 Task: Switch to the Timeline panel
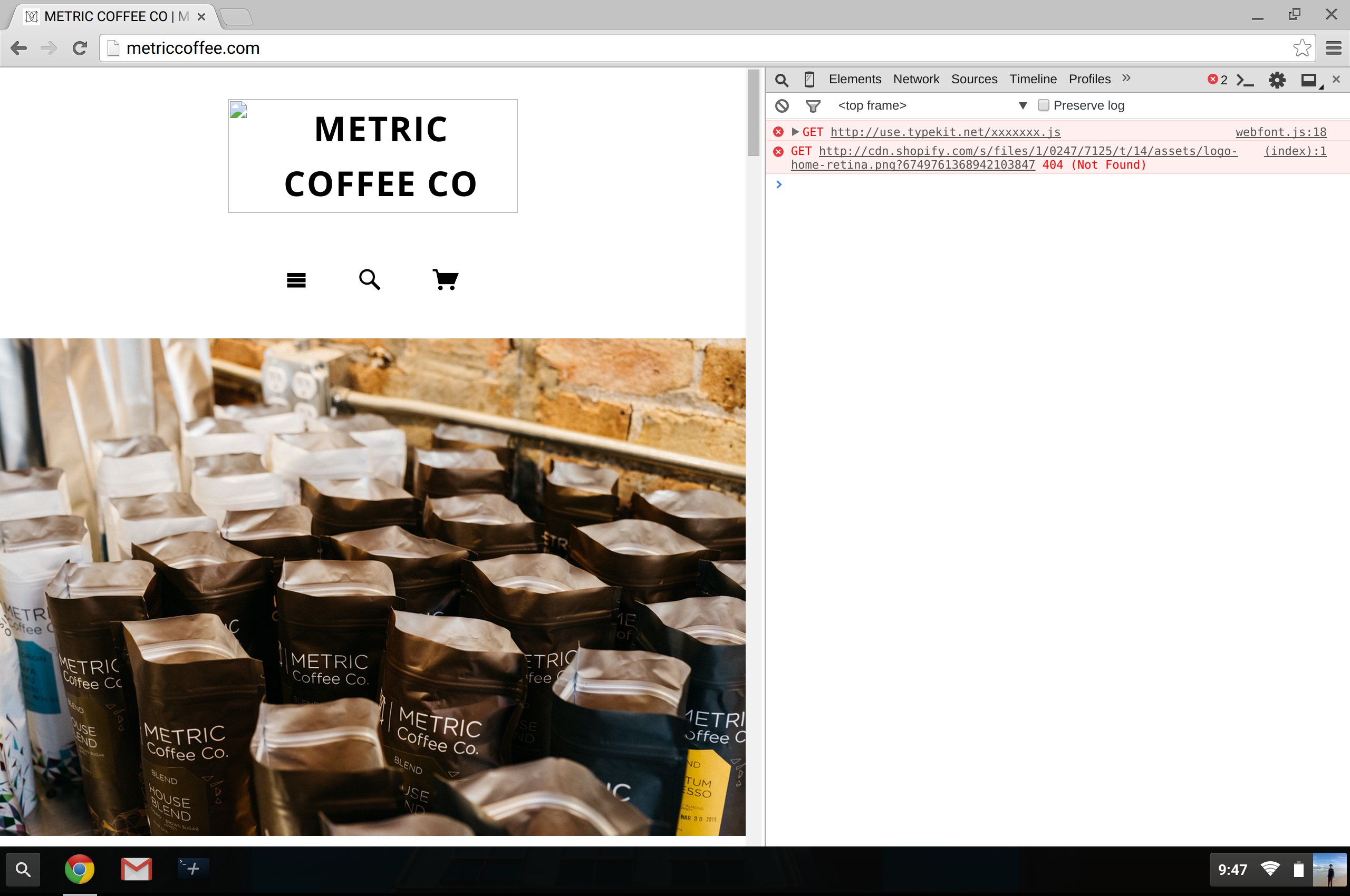(x=1033, y=80)
